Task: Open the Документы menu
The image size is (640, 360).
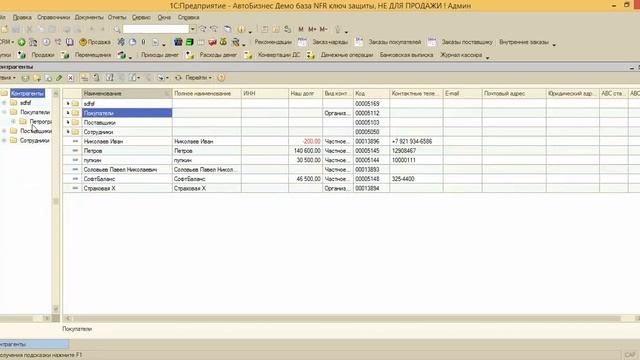Action: point(89,18)
